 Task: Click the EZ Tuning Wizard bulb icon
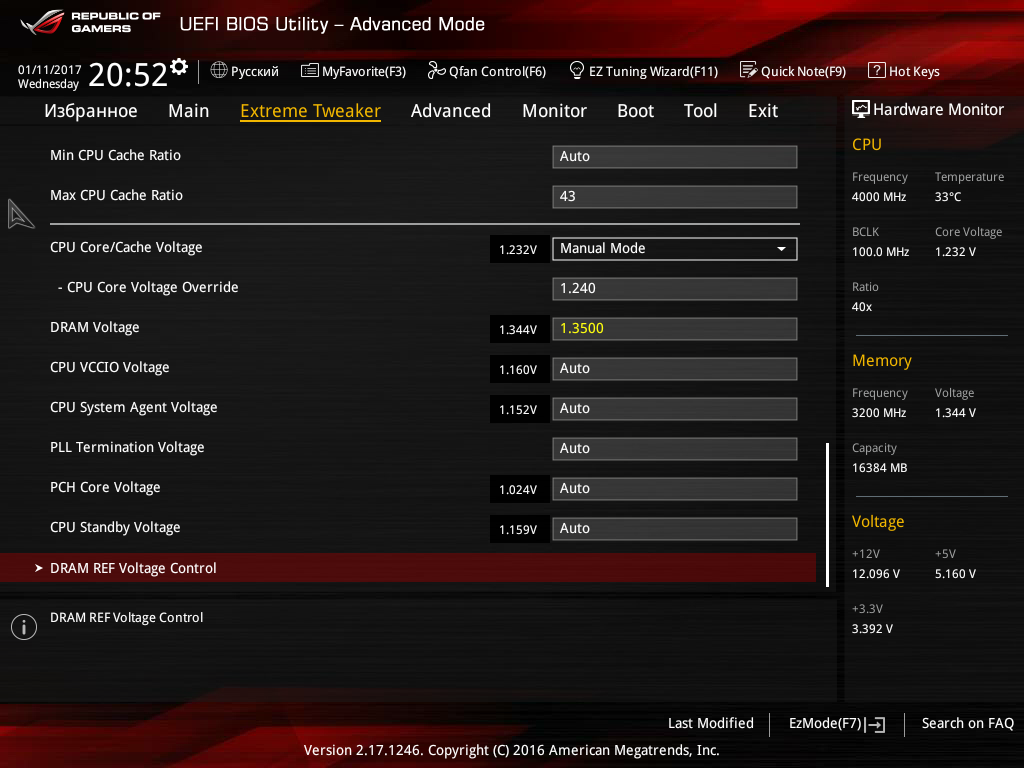coord(577,70)
